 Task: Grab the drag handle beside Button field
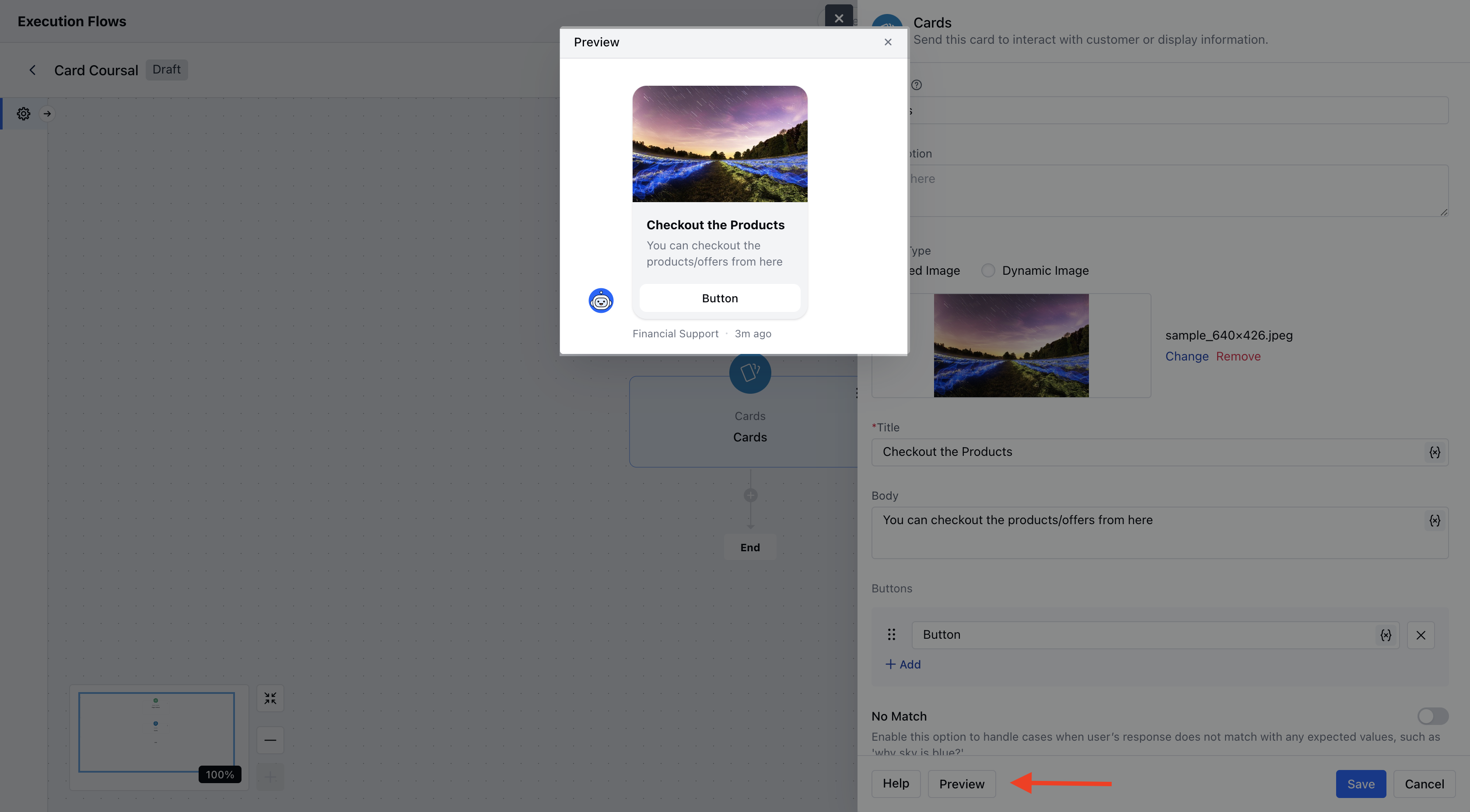(x=891, y=634)
